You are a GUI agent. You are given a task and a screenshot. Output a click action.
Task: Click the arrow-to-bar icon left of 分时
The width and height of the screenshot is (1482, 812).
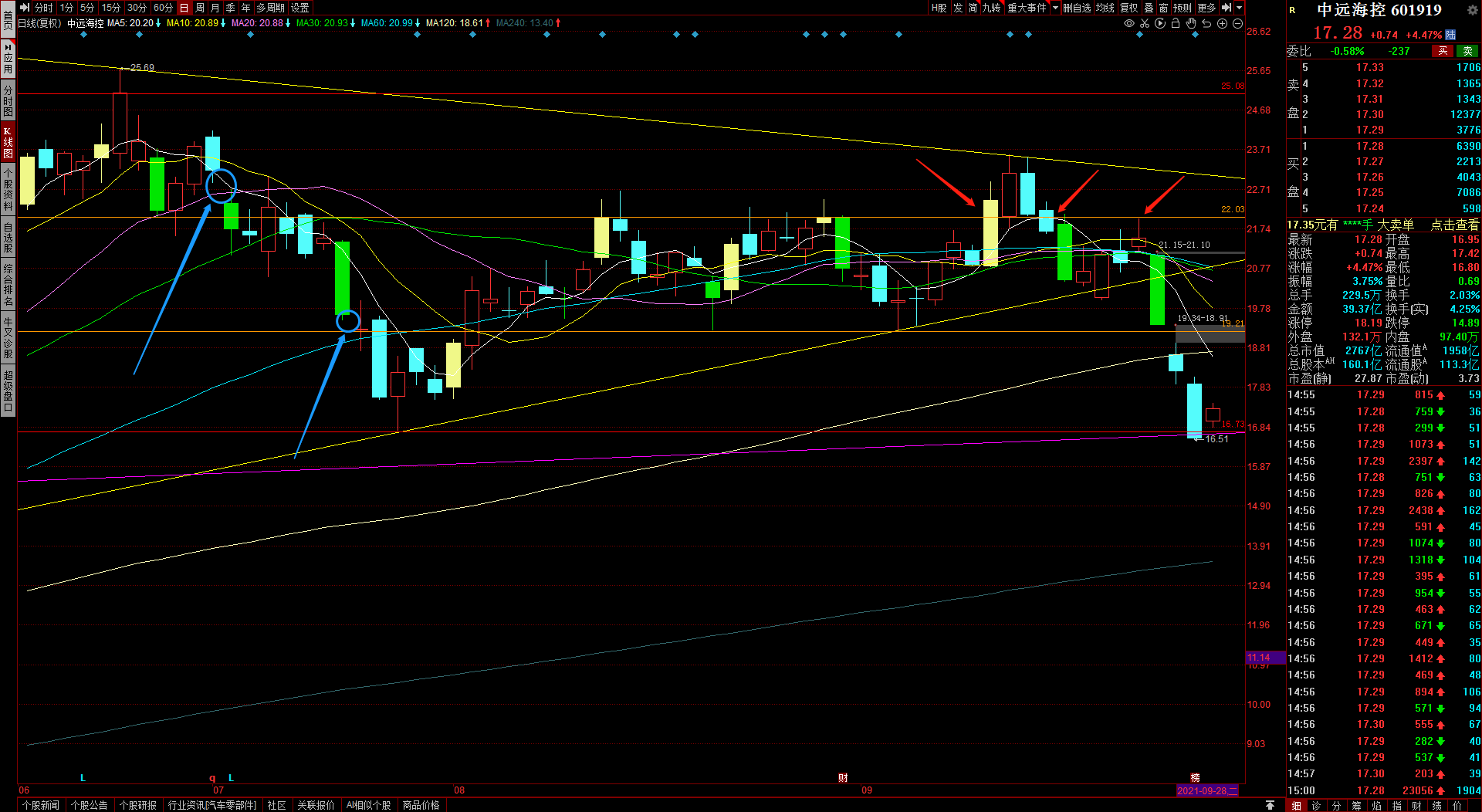tap(25, 8)
